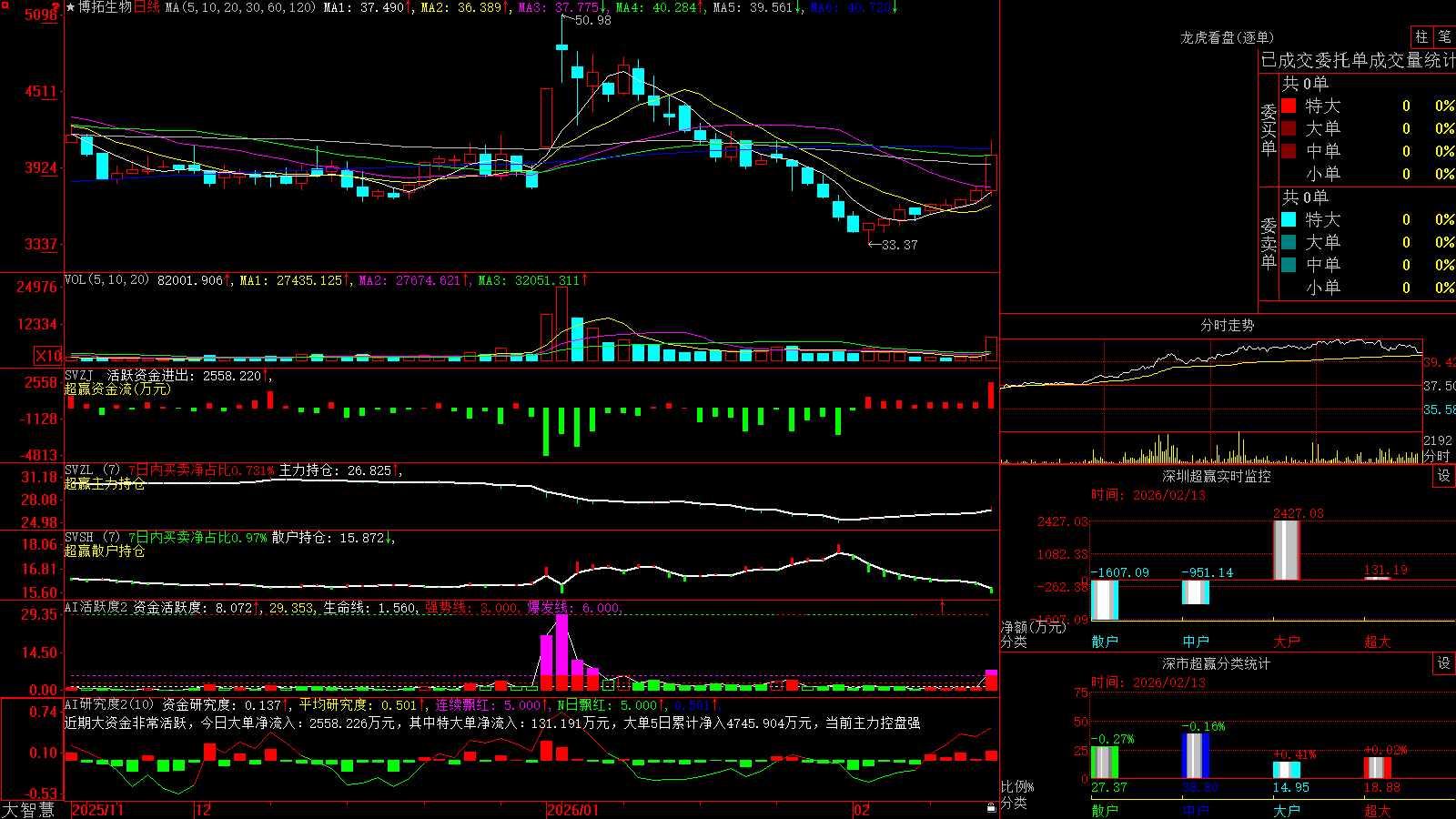Click the lock icon on the time axis
This screenshot has height=819, width=1456.
pos(991,807)
